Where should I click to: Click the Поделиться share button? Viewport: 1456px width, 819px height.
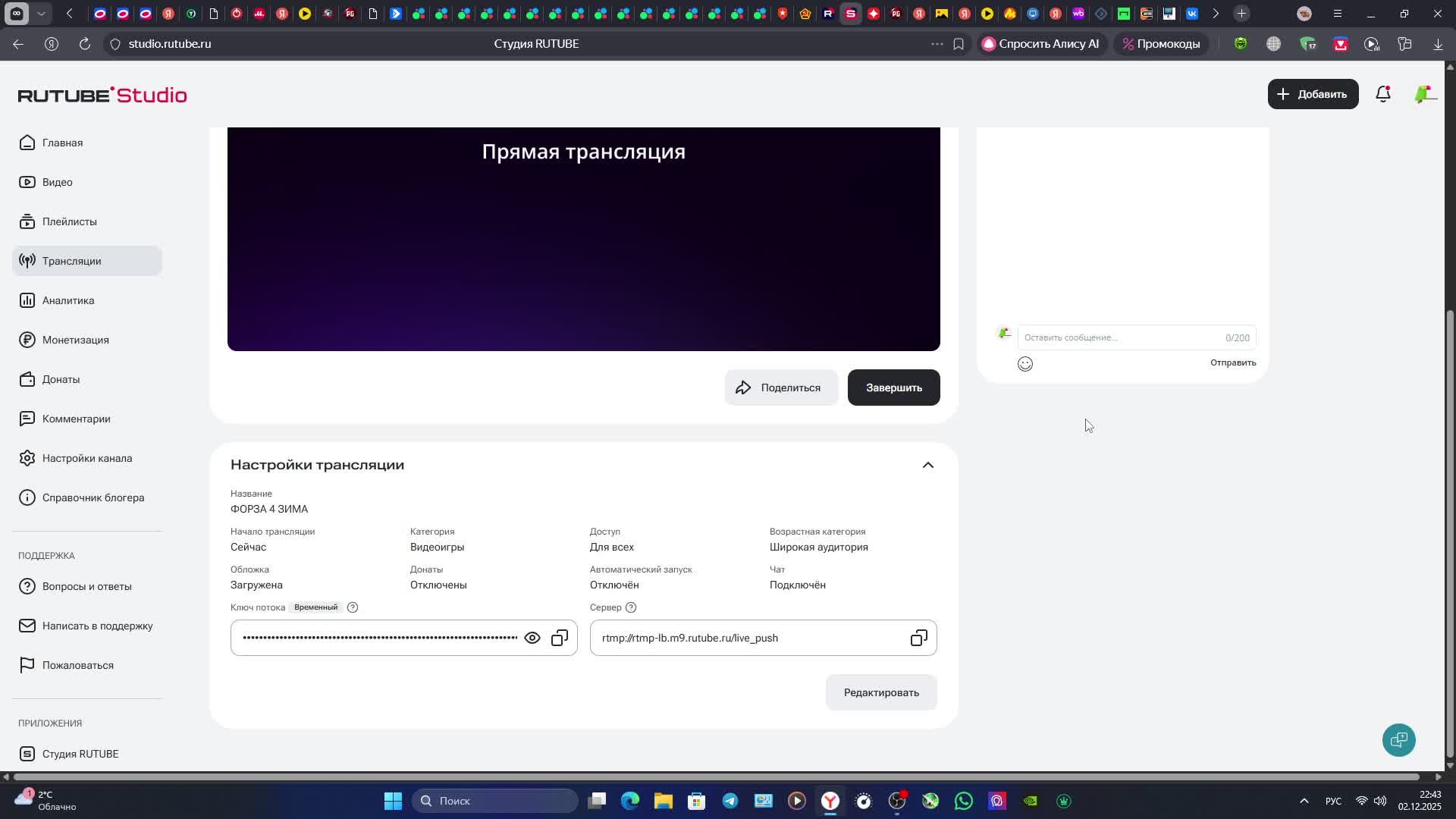780,388
